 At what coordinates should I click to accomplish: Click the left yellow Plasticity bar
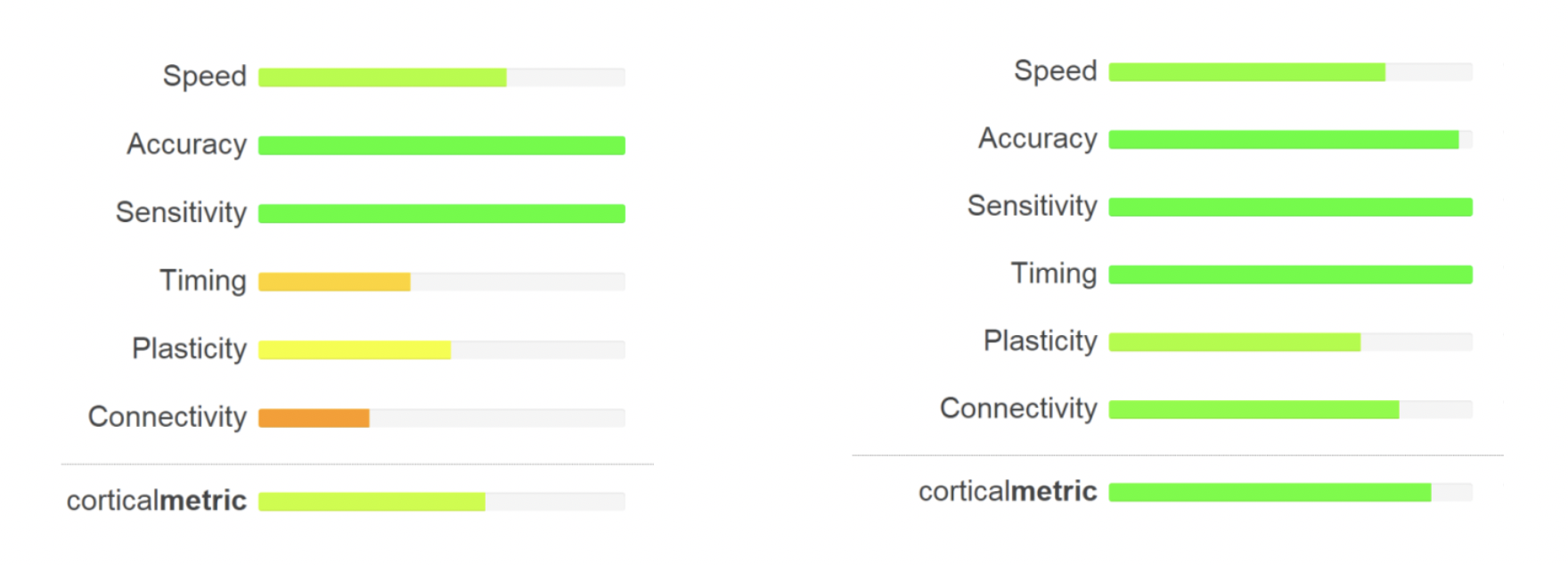tap(355, 350)
